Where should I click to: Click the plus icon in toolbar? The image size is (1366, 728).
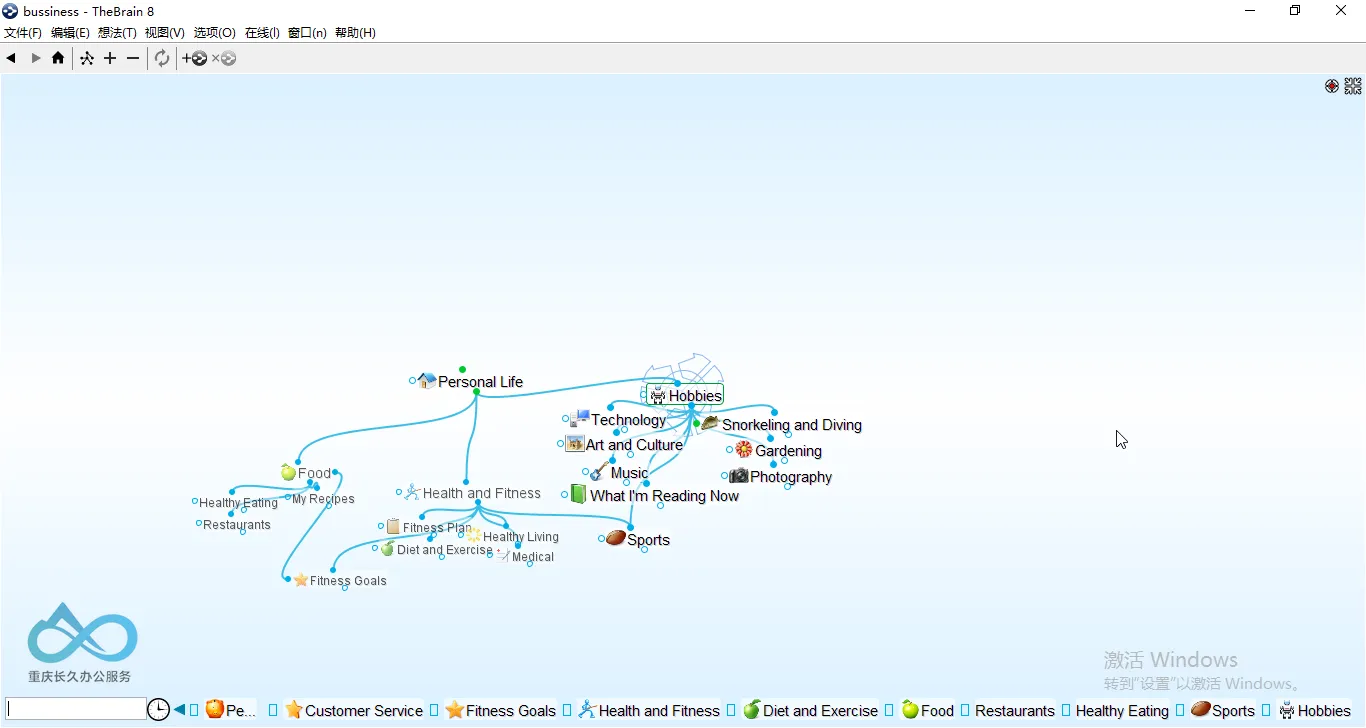pyautogui.click(x=110, y=58)
